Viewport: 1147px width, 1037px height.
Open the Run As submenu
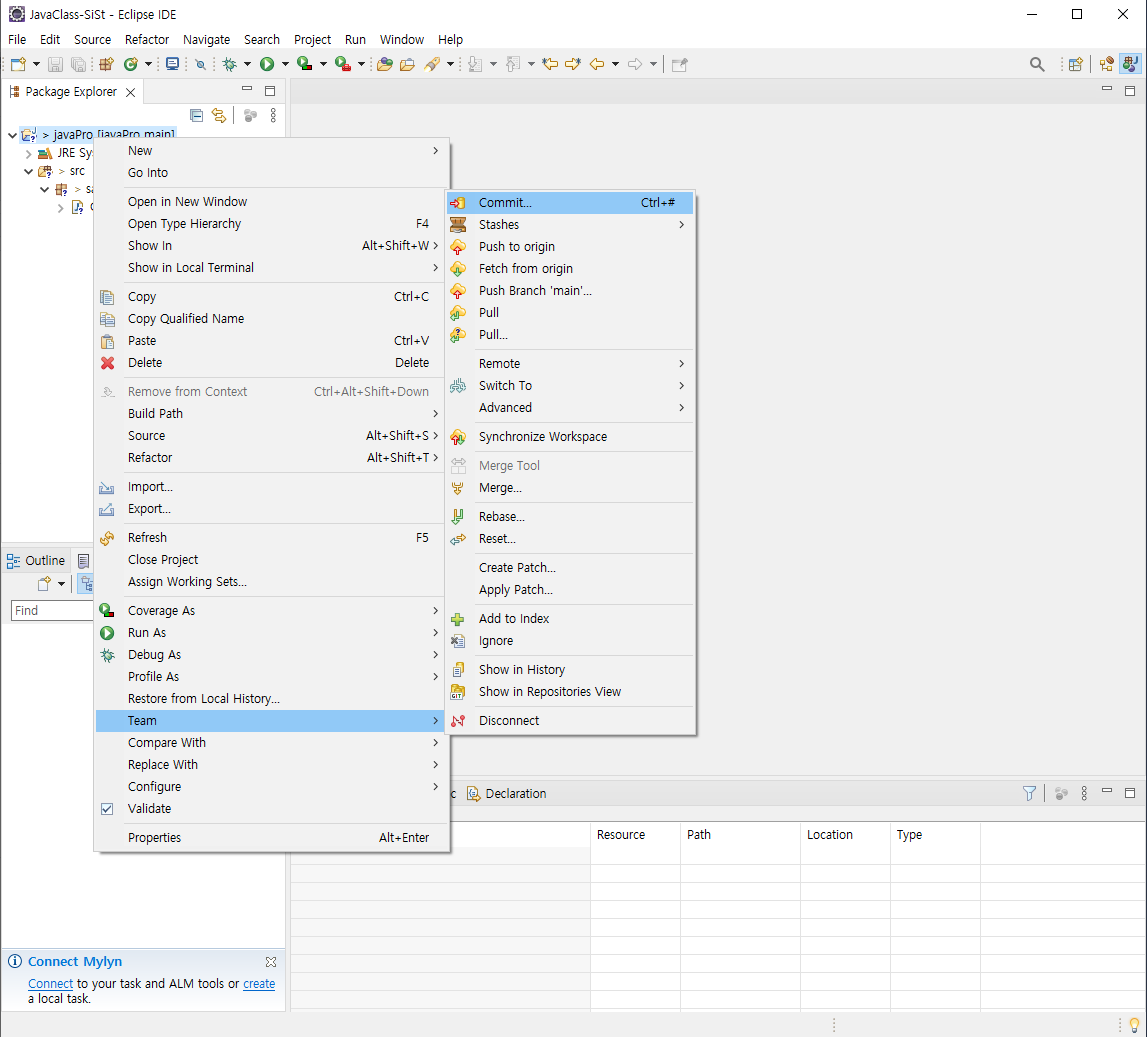click(x=271, y=633)
